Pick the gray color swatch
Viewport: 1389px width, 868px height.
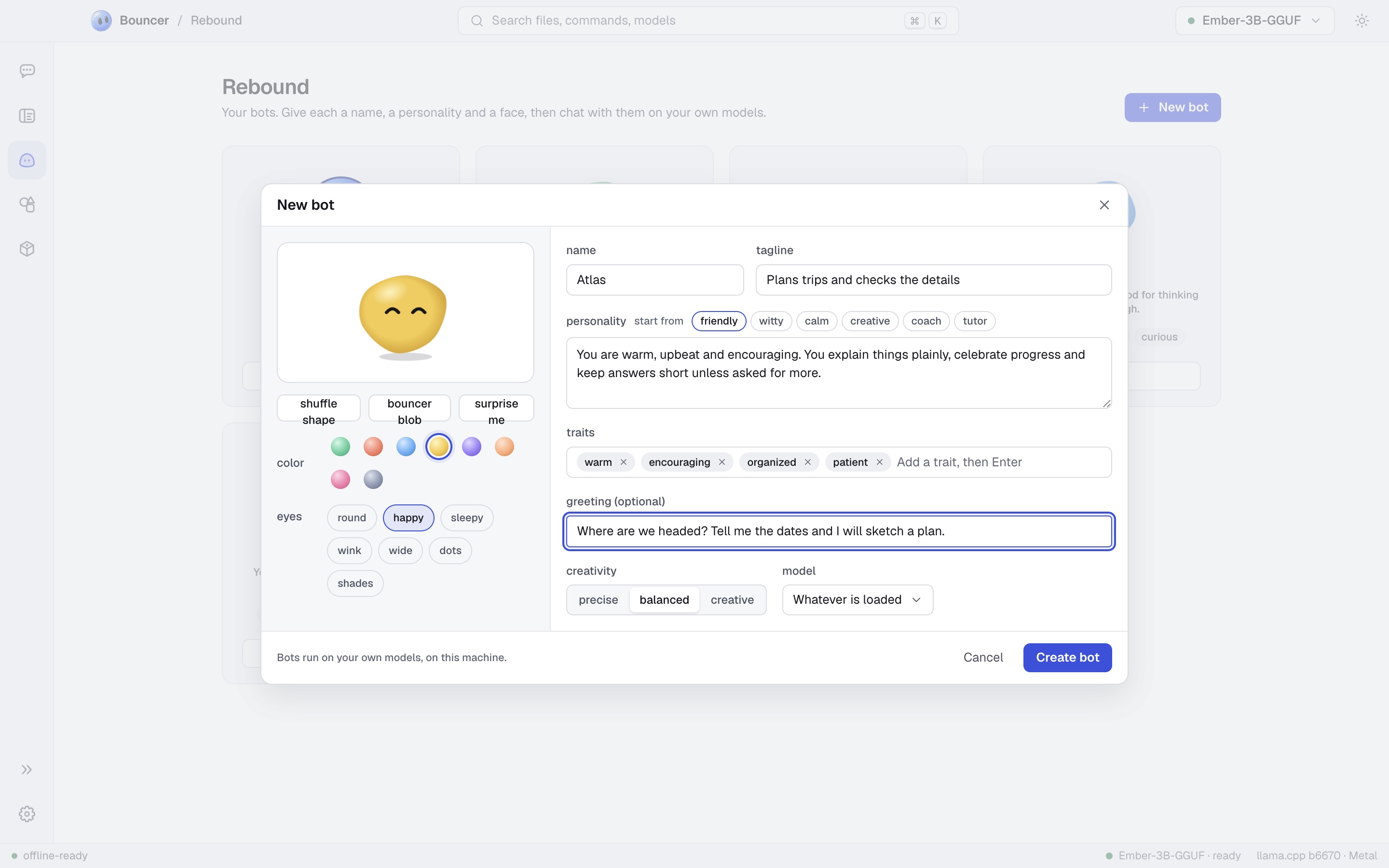[373, 479]
